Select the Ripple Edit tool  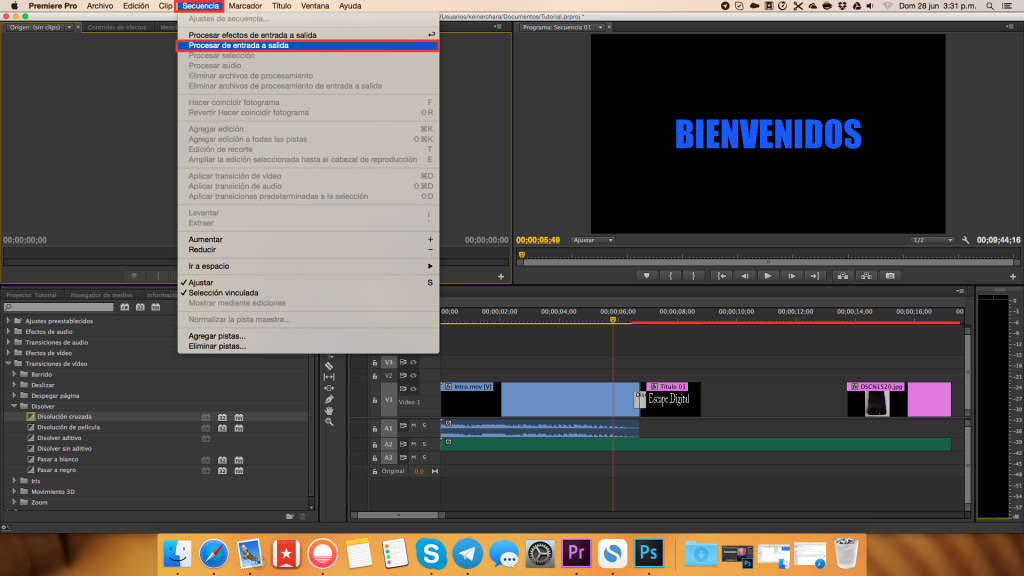coord(330,377)
